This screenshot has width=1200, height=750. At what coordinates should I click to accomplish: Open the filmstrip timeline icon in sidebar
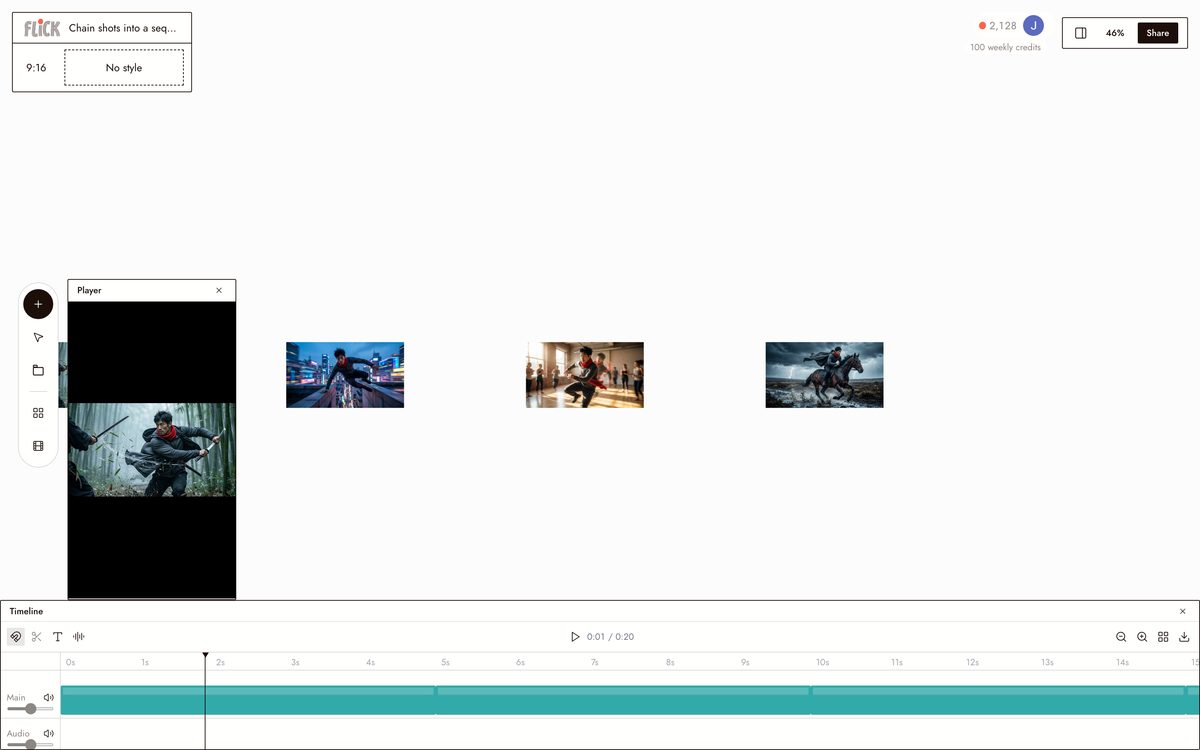38,446
